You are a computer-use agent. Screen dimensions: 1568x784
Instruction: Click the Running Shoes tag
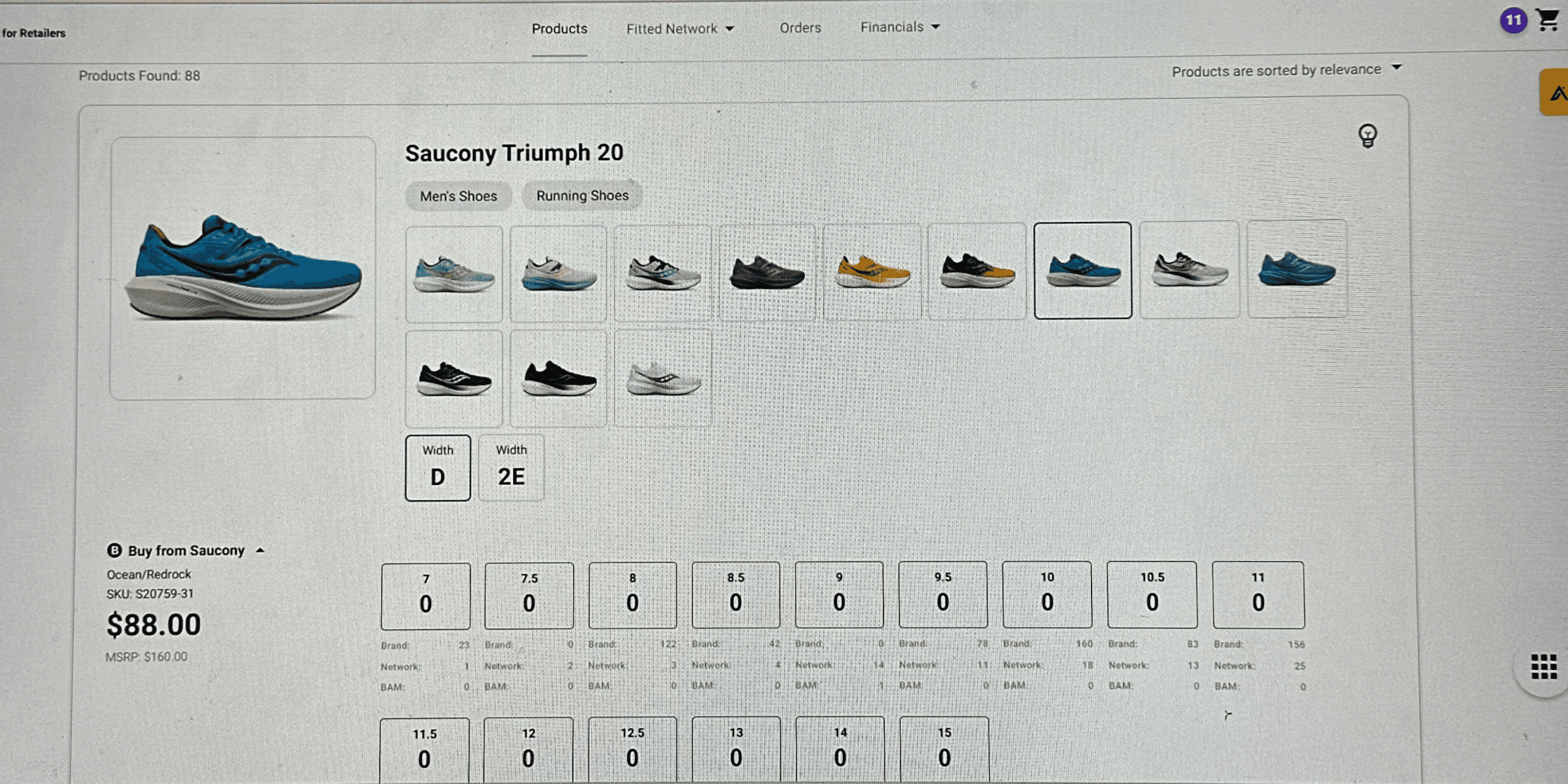[x=582, y=195]
